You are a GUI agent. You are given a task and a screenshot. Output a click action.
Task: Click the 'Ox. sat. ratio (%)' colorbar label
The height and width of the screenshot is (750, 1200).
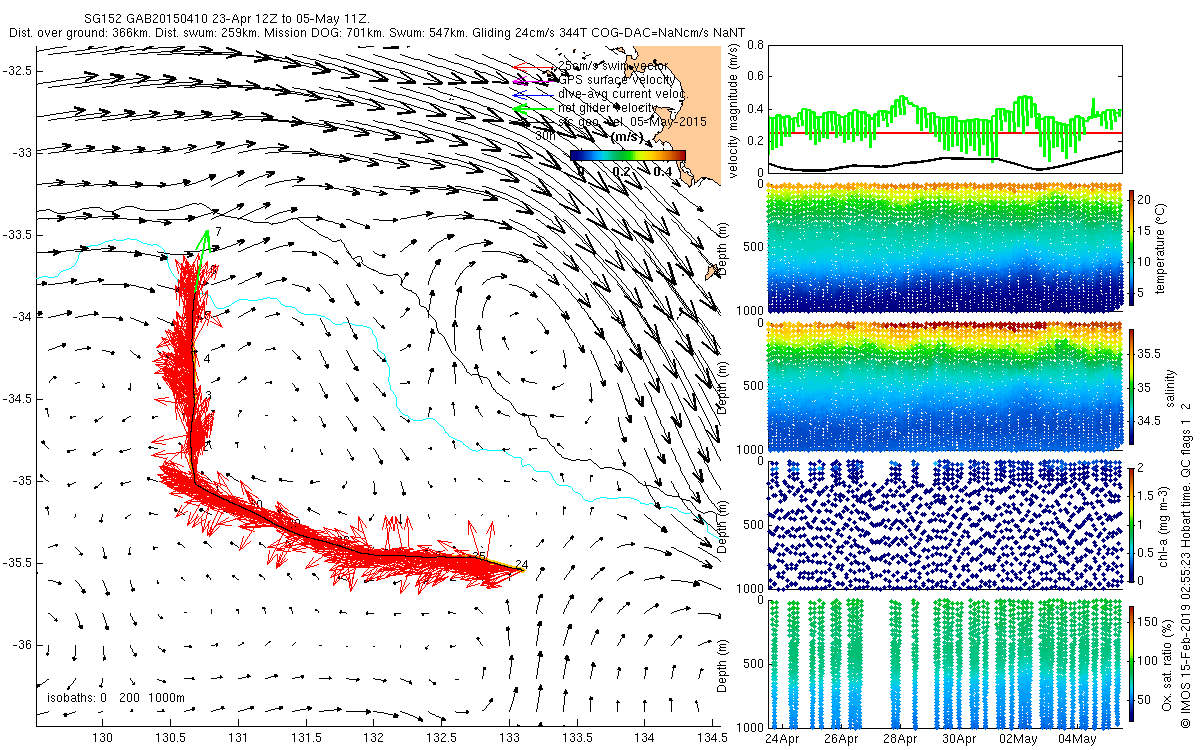[x=1168, y=663]
